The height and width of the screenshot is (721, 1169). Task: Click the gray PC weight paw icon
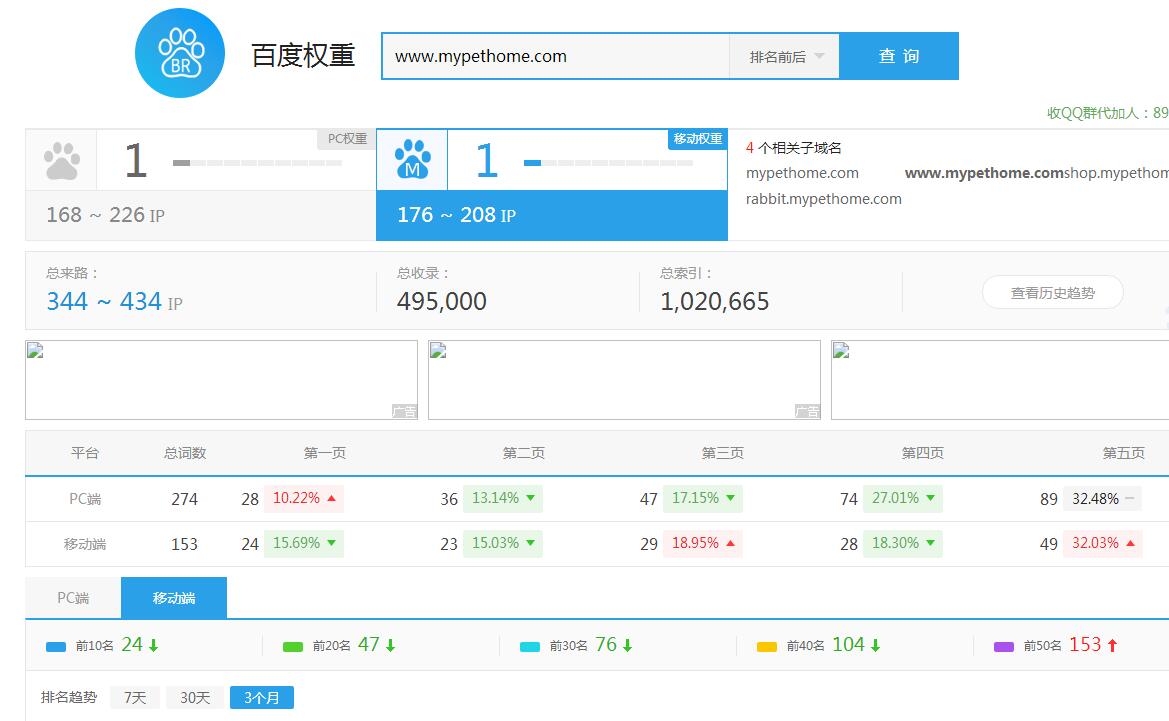(62, 161)
